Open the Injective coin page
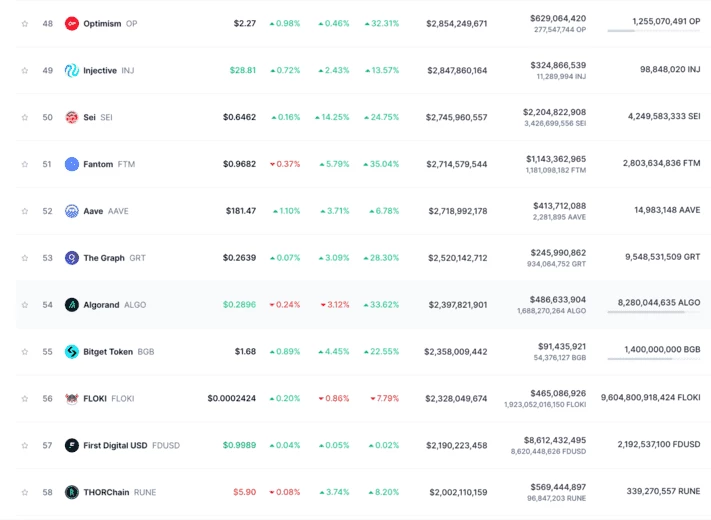 coord(100,70)
